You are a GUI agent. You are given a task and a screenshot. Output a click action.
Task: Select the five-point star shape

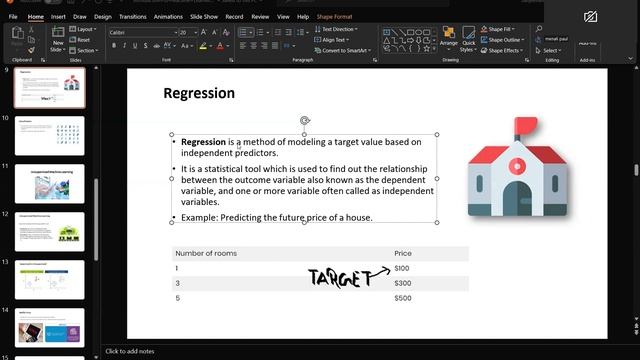427,49
